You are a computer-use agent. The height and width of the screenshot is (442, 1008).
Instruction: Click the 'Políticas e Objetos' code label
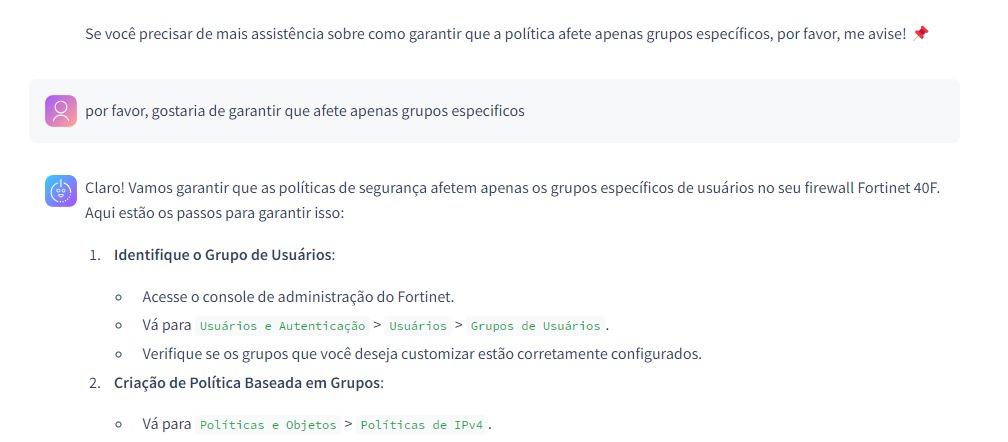[268, 425]
